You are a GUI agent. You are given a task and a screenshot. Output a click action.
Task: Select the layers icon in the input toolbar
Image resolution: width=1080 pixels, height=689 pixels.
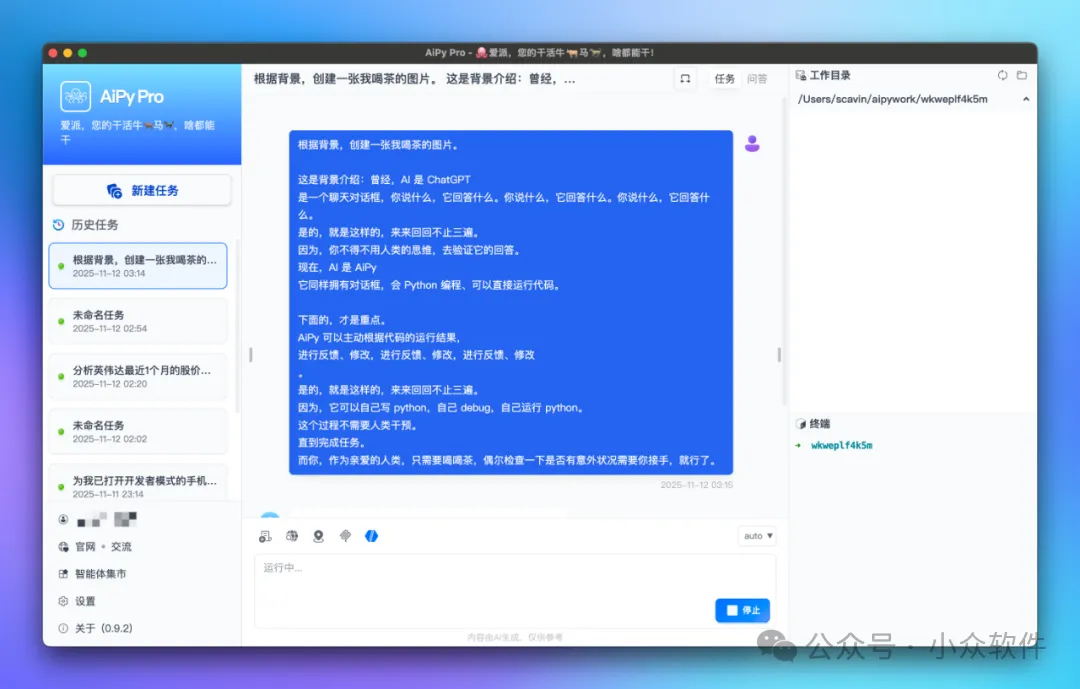[346, 536]
